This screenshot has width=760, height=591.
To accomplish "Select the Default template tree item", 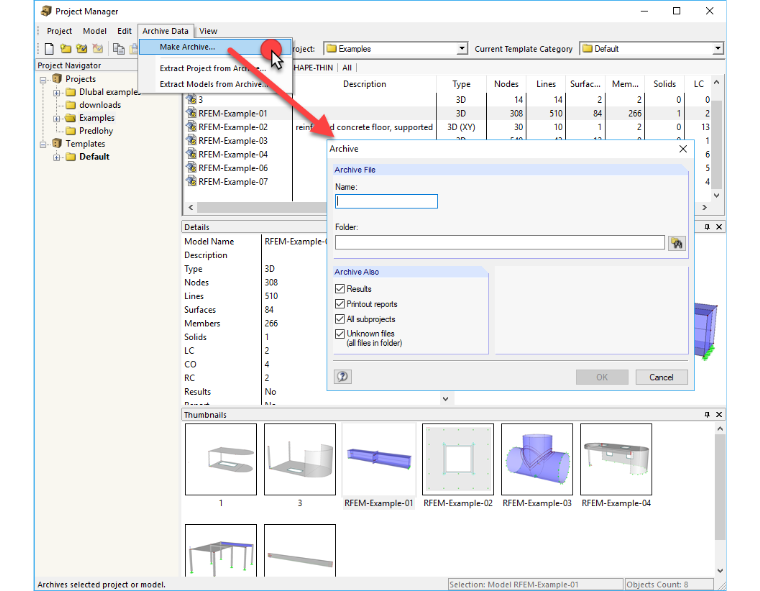I will [x=94, y=157].
